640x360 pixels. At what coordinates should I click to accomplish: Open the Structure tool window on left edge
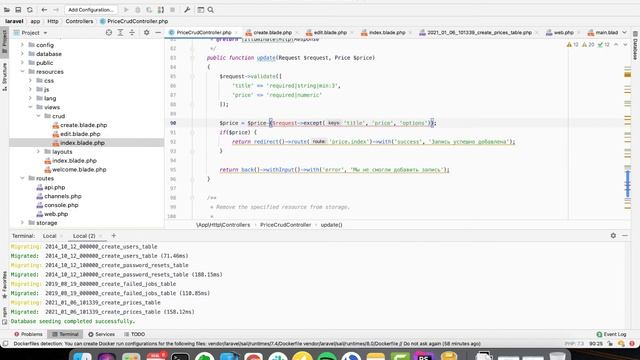click(4, 76)
